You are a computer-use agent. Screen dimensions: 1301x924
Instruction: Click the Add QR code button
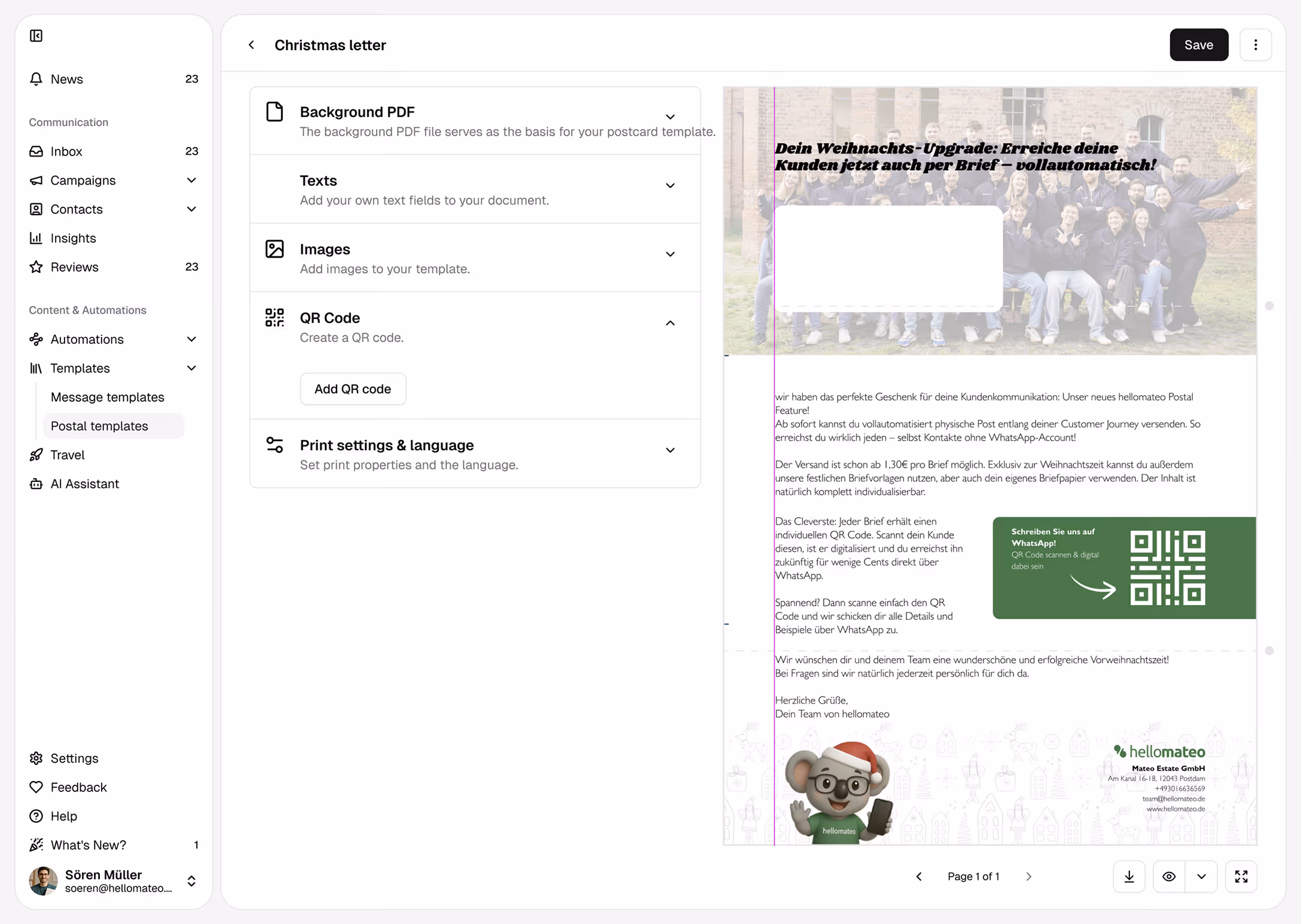pos(353,389)
